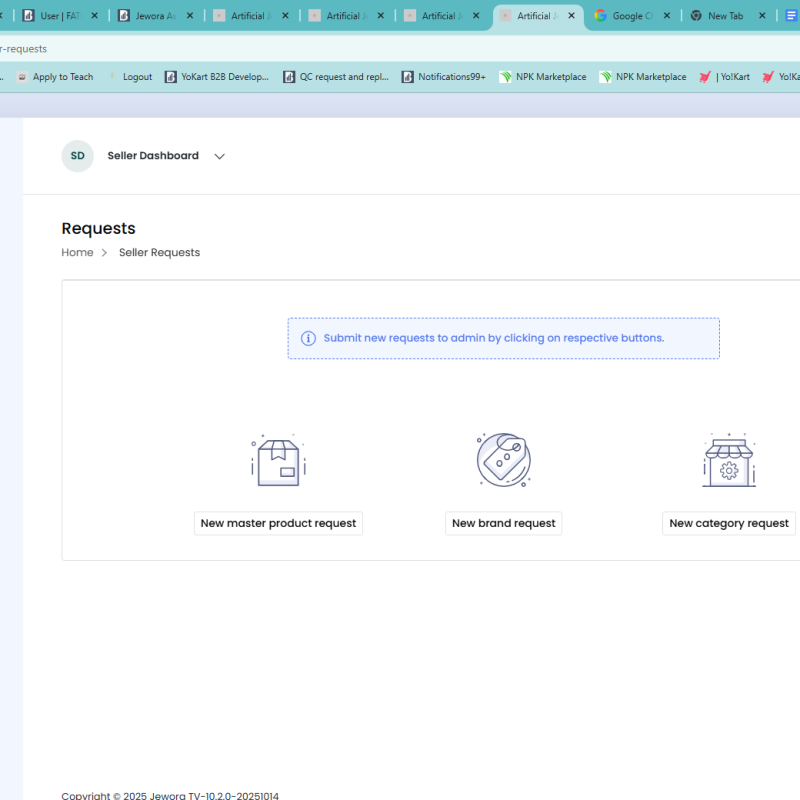Switch to the Jewora browser tab
Viewport: 800px width, 800px height.
coord(152,16)
